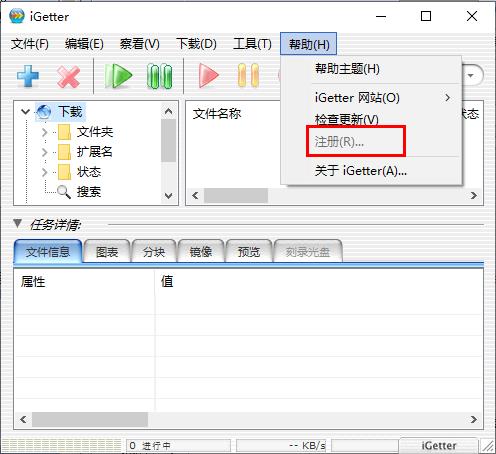
Task: Click the green pause-all icon
Action: [159, 76]
